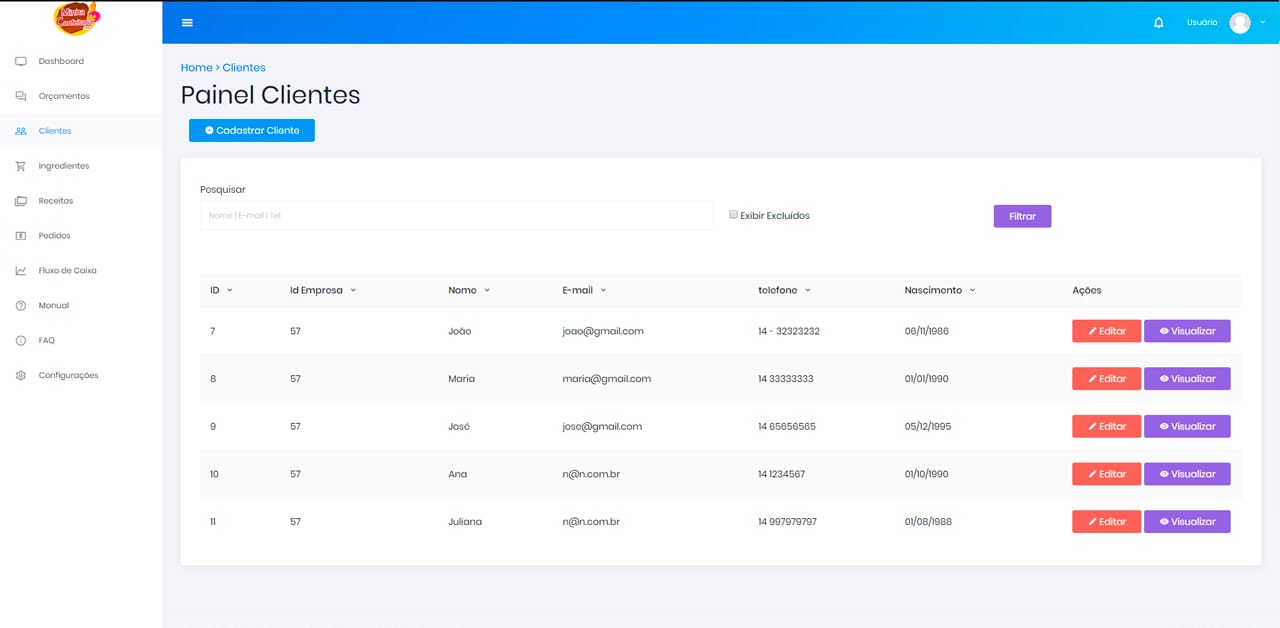Click the app logo in the sidebar
Image resolution: width=1280 pixels, height=628 pixels.
78,18
